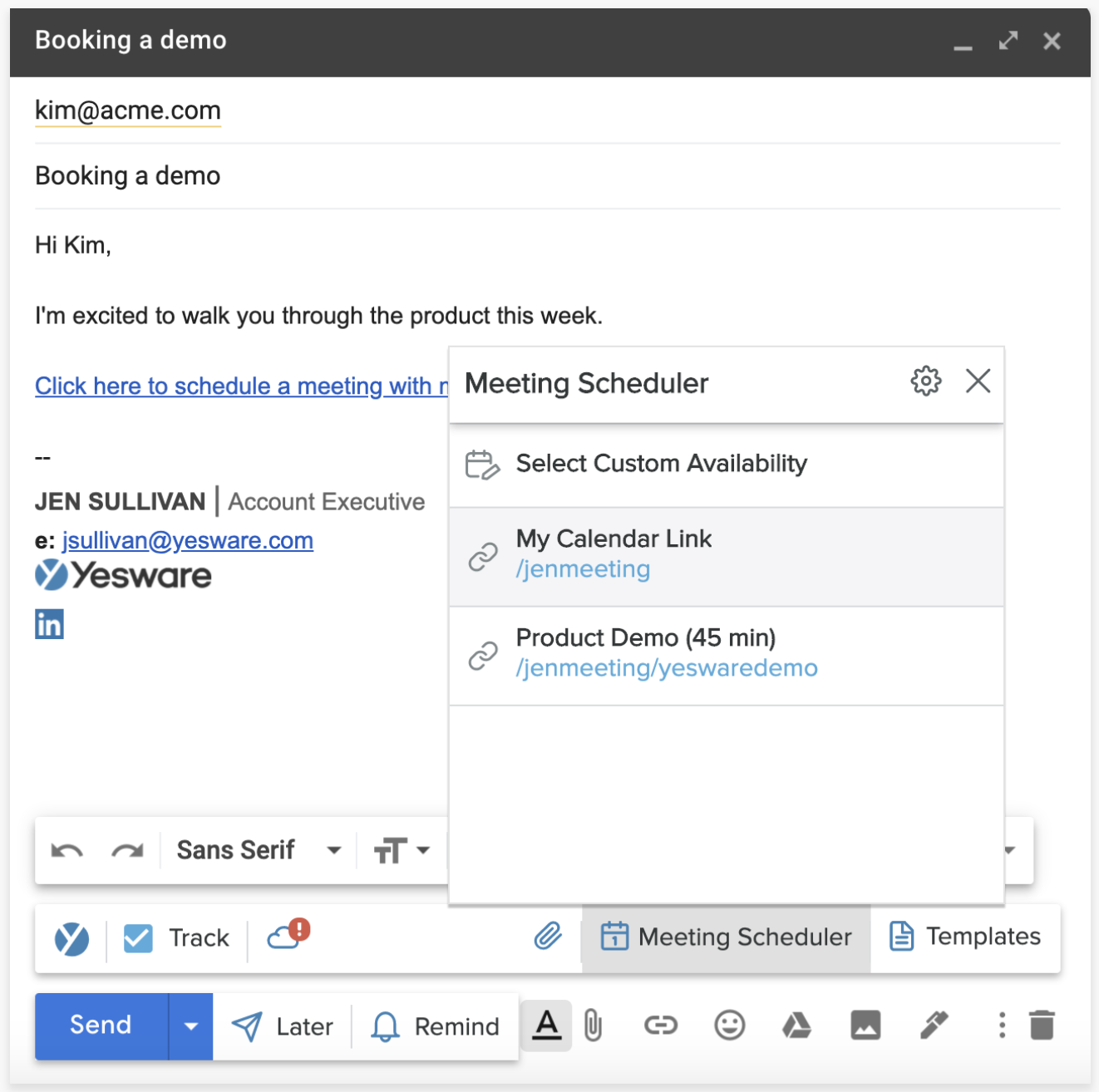Enable the Track checkbox
Screen dimensions: 1099x1092
click(138, 937)
